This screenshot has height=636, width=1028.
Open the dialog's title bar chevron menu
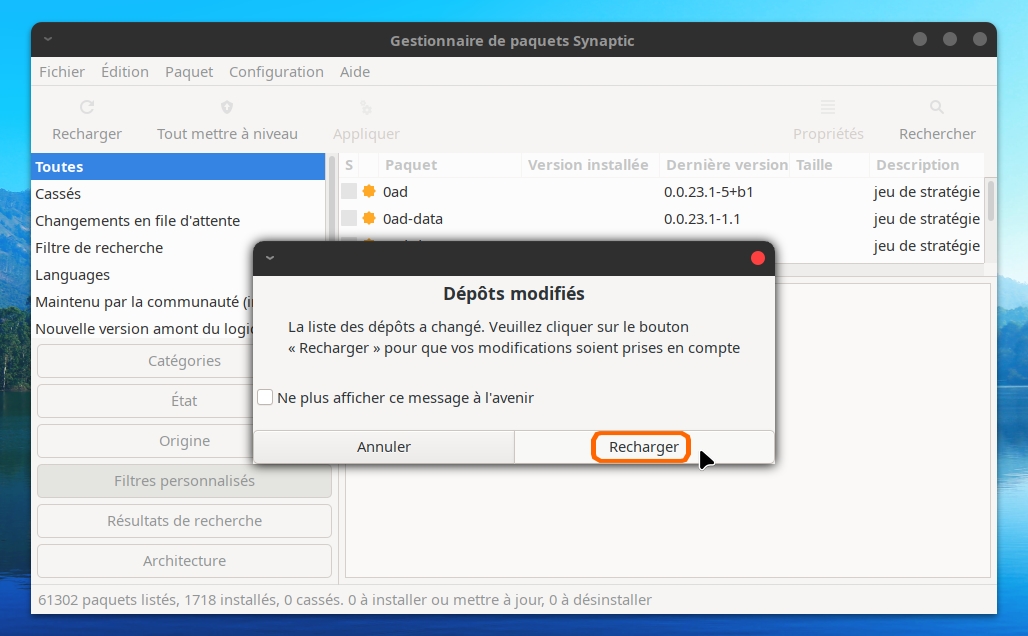(x=270, y=258)
